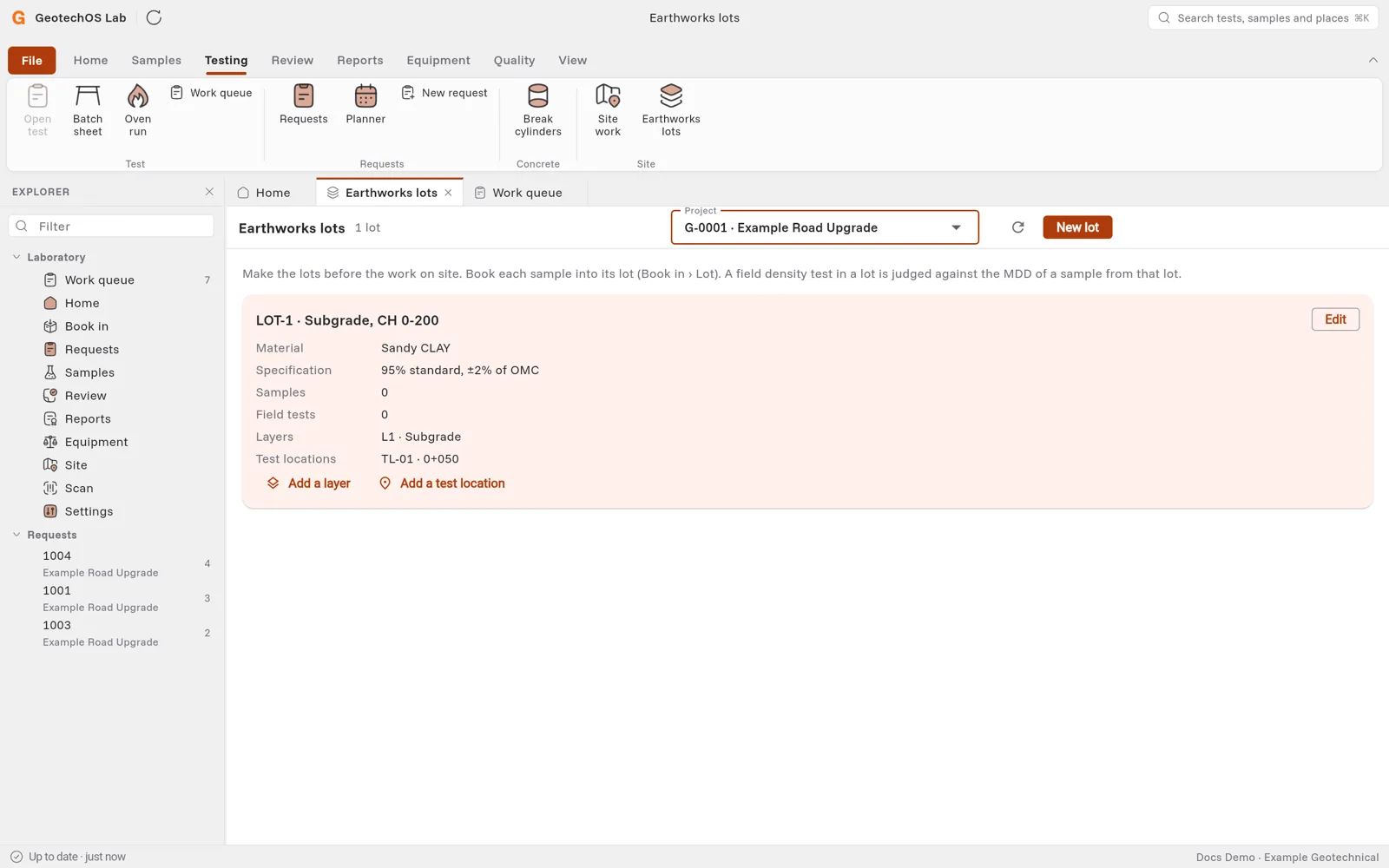This screenshot has width=1389, height=868.
Task: Open Site in Explorer tree
Action: (x=76, y=465)
